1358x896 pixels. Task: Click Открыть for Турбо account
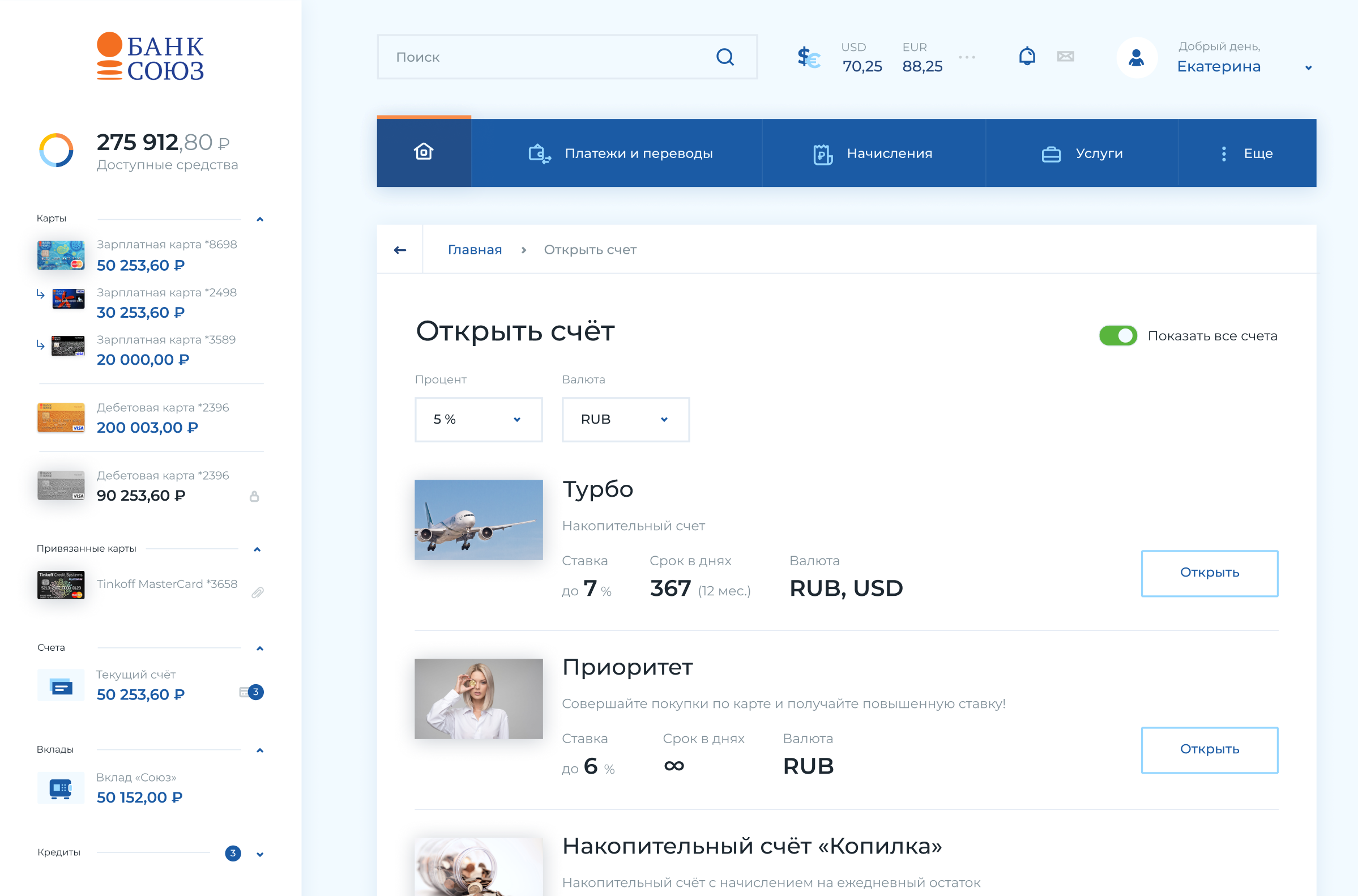pyautogui.click(x=1210, y=573)
